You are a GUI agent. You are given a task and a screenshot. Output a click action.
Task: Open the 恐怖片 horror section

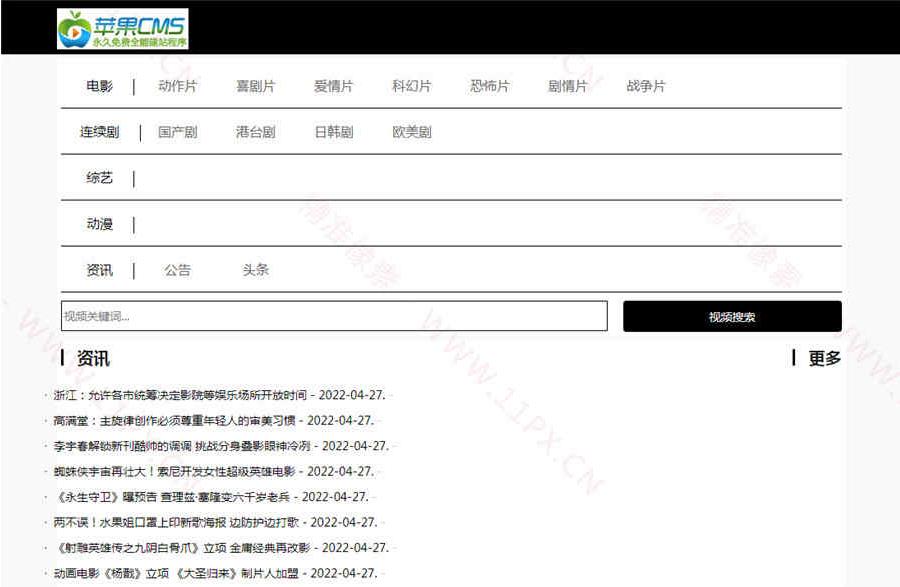click(489, 86)
